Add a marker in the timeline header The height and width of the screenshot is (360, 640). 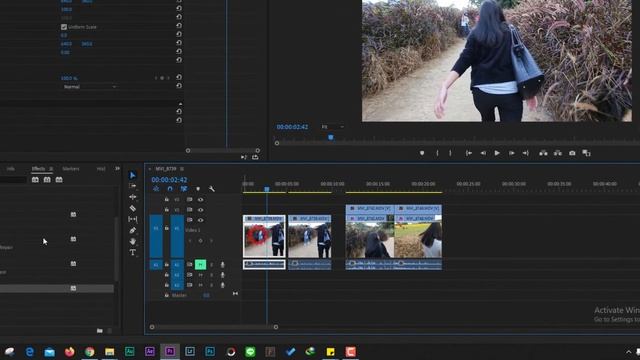[x=198, y=189]
